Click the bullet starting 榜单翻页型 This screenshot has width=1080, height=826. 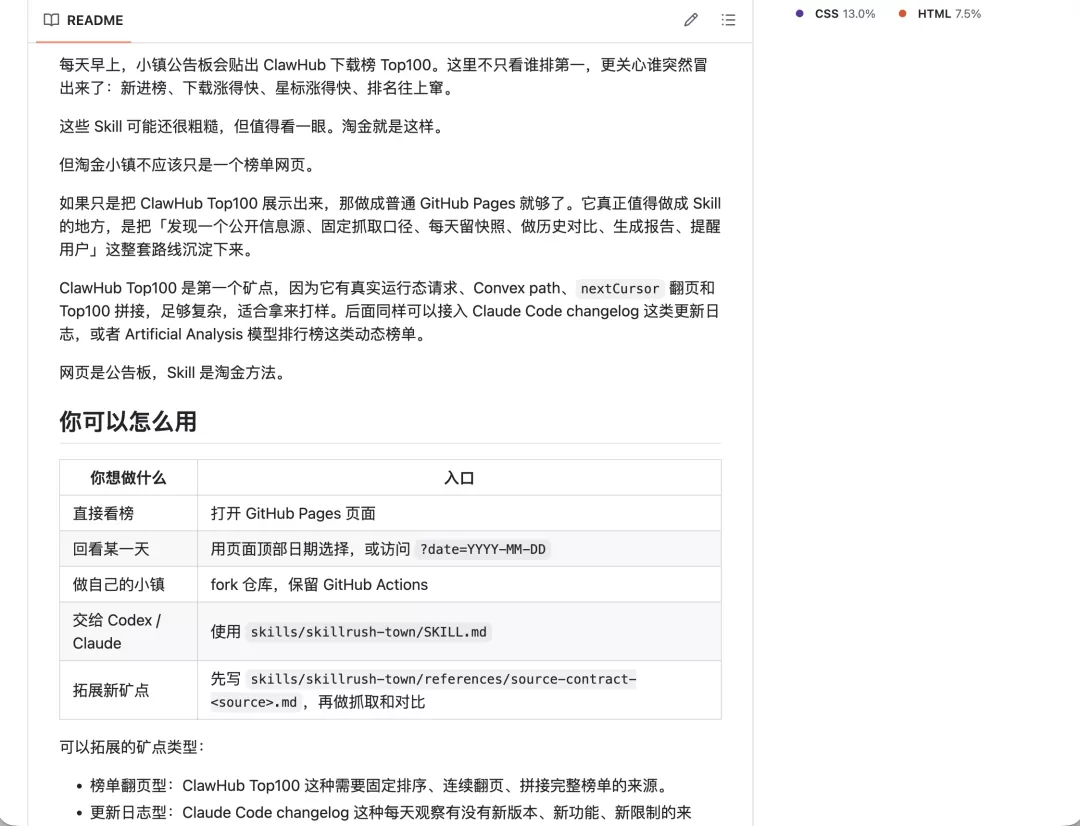[379, 785]
